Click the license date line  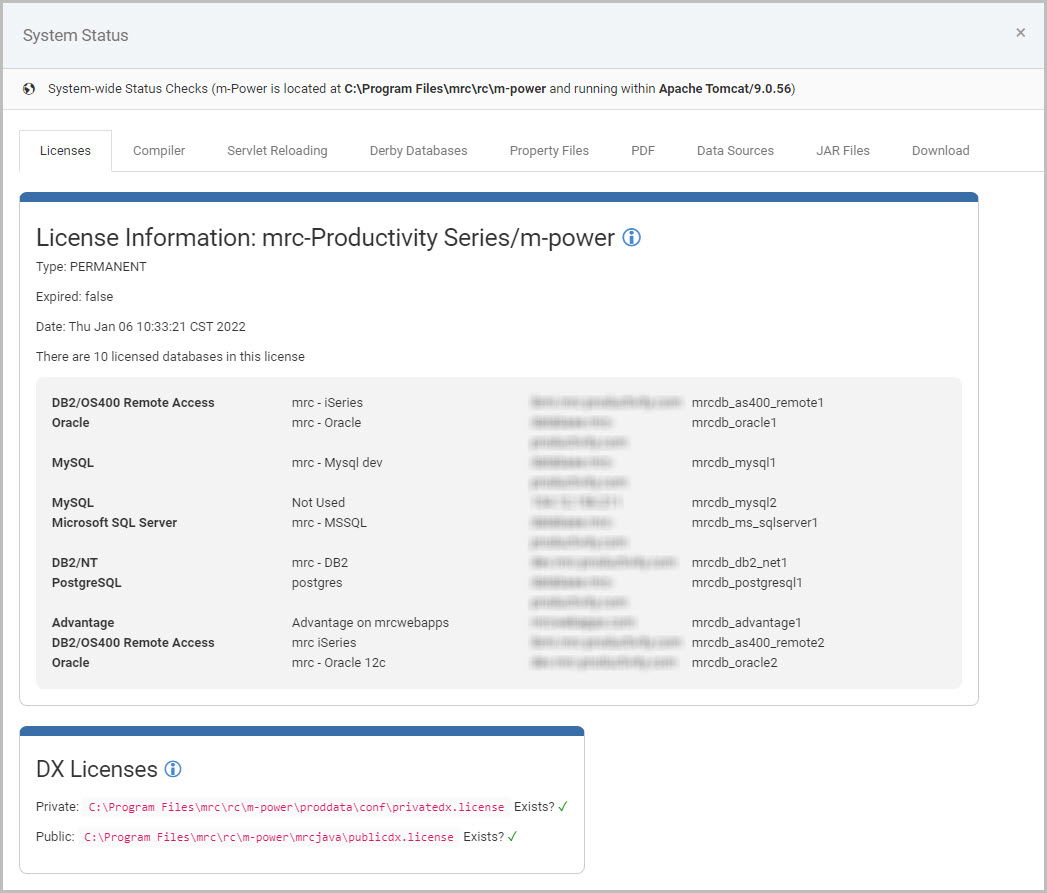point(141,327)
